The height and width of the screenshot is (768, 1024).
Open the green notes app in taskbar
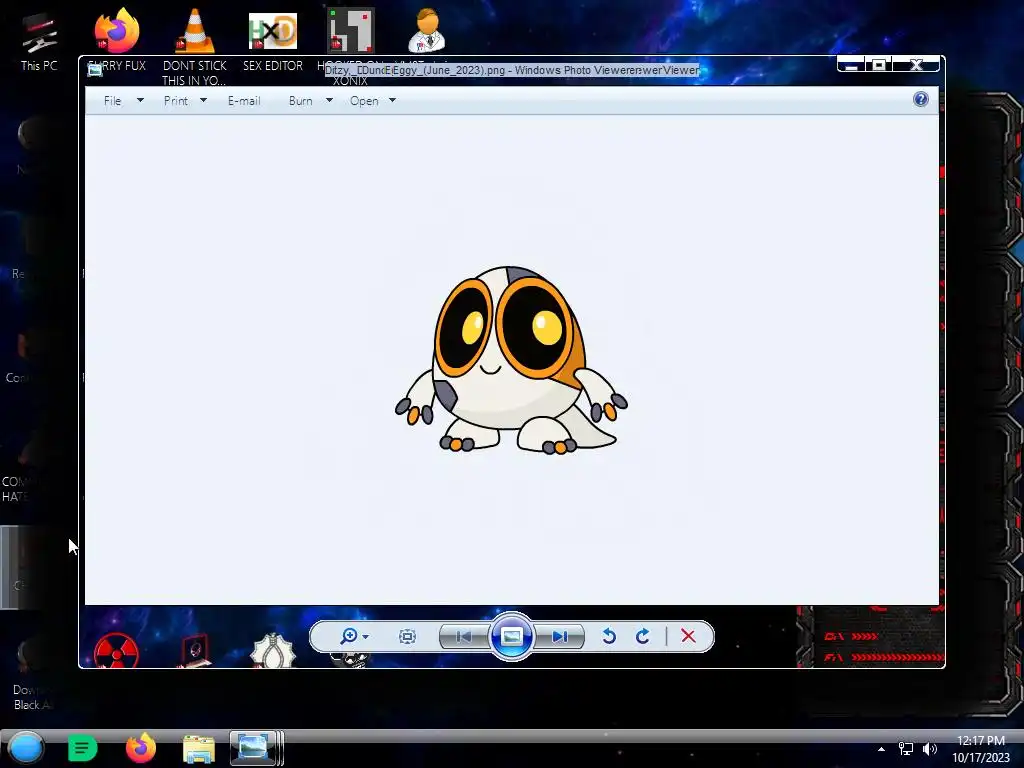pyautogui.click(x=82, y=748)
